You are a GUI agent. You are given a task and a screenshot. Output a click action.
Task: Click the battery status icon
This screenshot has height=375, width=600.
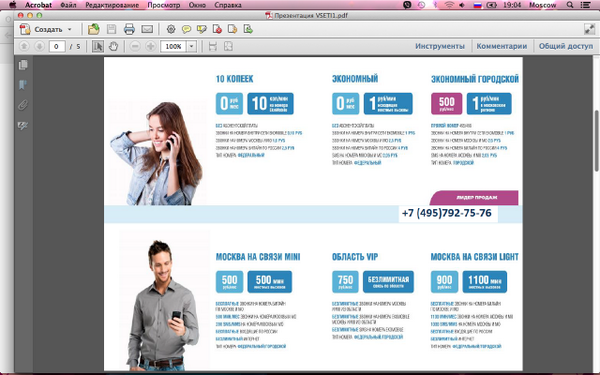click(492, 5)
